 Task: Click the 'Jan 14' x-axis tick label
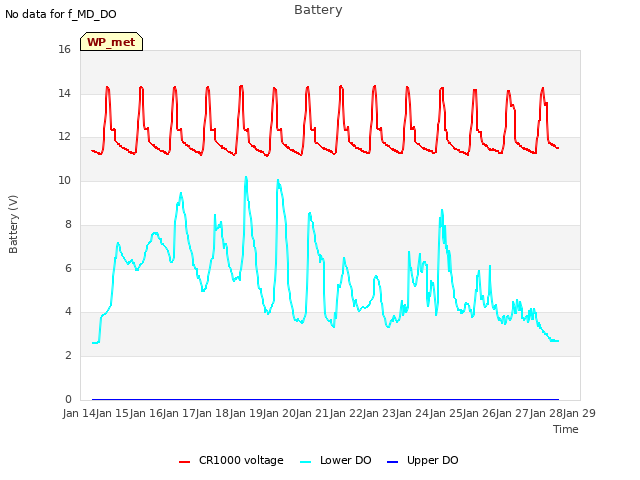[x=79, y=413]
